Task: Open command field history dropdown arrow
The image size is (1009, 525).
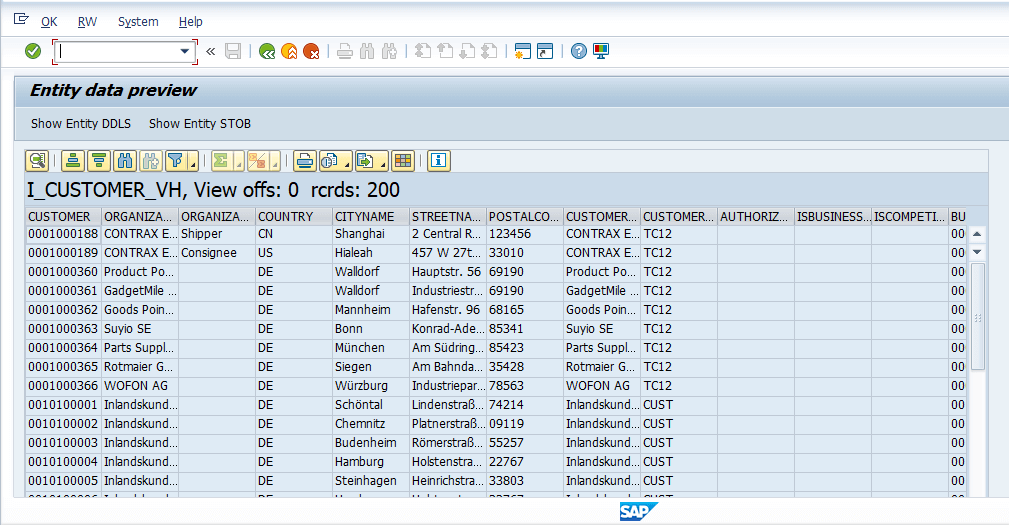Action: pyautogui.click(x=185, y=51)
